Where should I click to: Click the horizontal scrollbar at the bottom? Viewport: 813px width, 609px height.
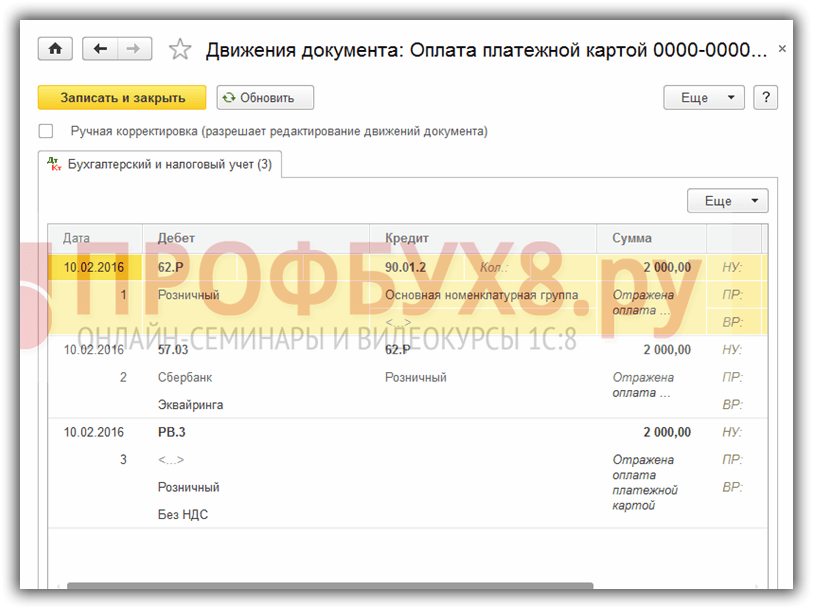(x=330, y=587)
